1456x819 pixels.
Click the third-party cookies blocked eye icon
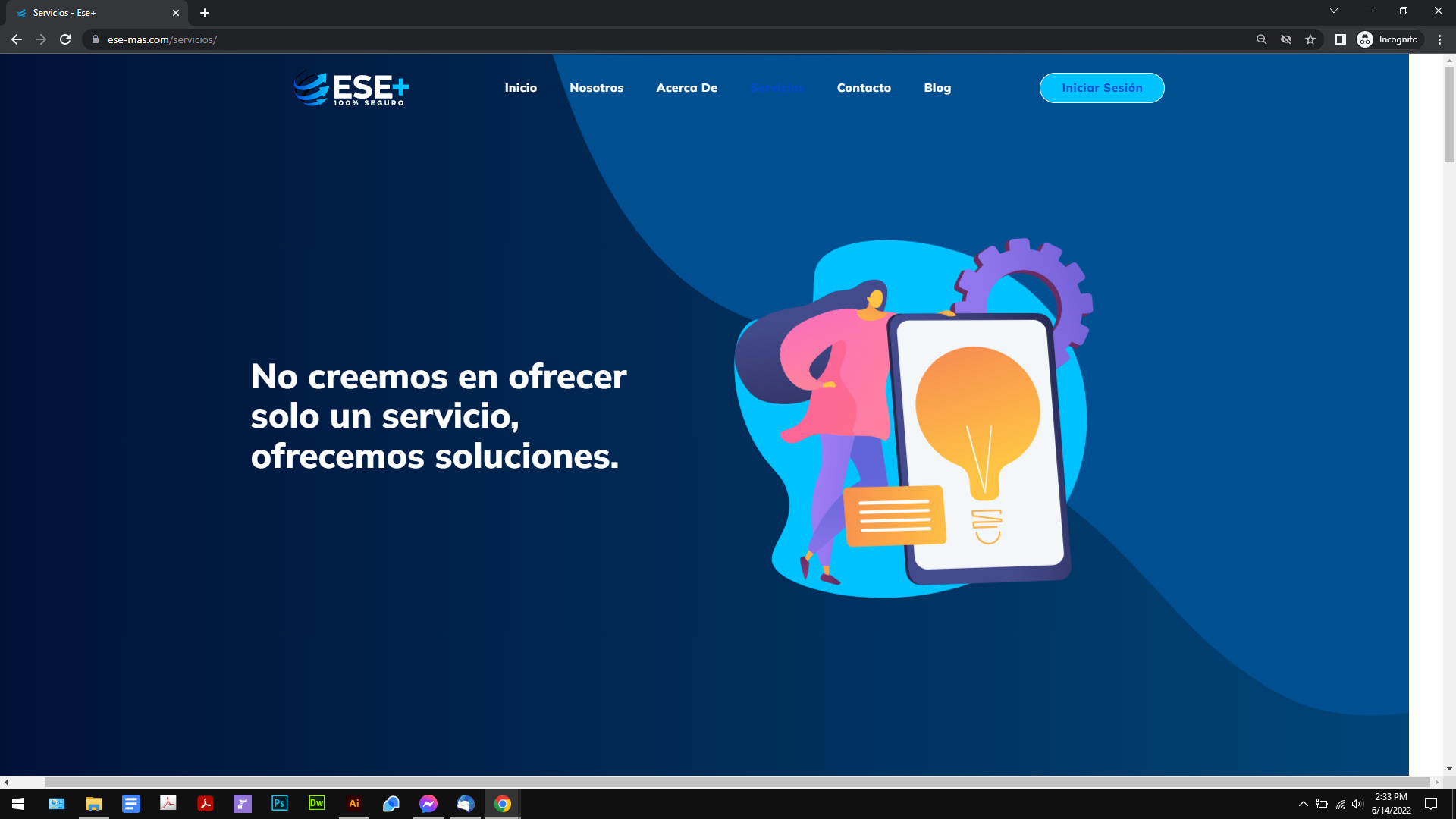pyautogui.click(x=1286, y=39)
